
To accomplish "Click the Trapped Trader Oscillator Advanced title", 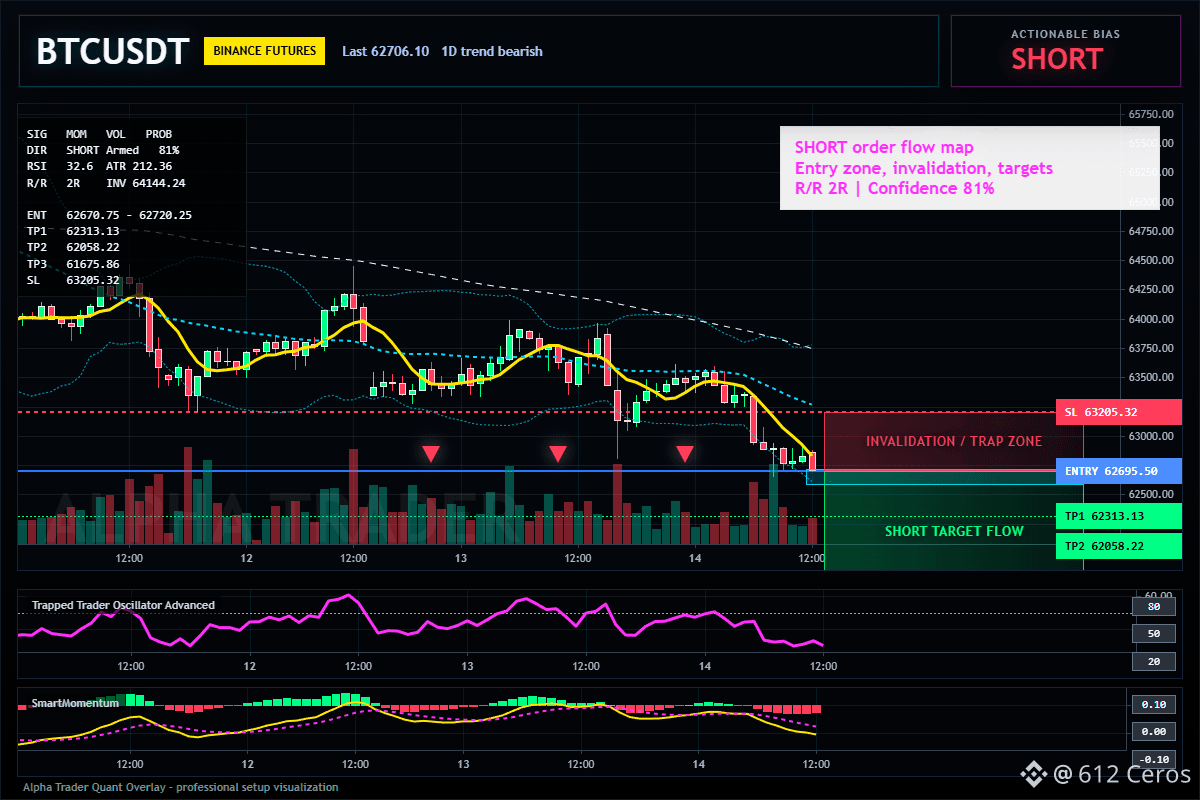I will click(x=123, y=605).
